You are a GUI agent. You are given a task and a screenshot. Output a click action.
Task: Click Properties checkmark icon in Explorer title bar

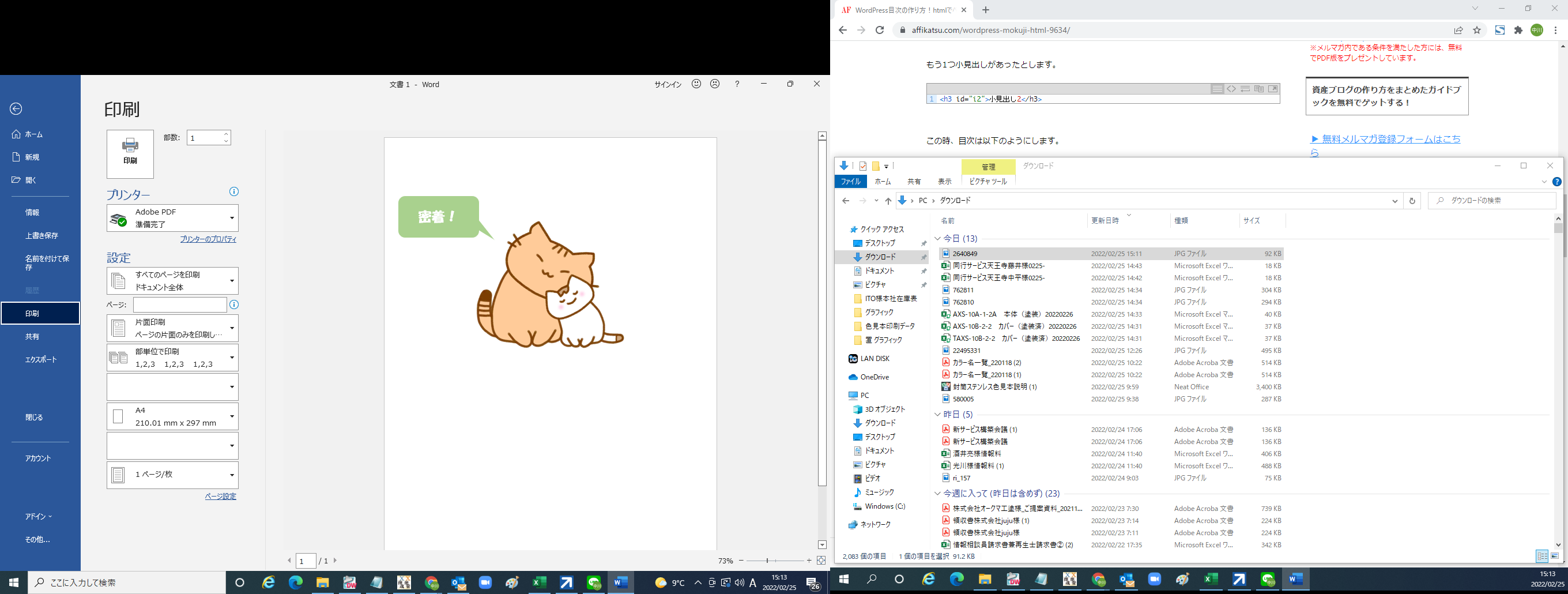pyautogui.click(x=862, y=166)
